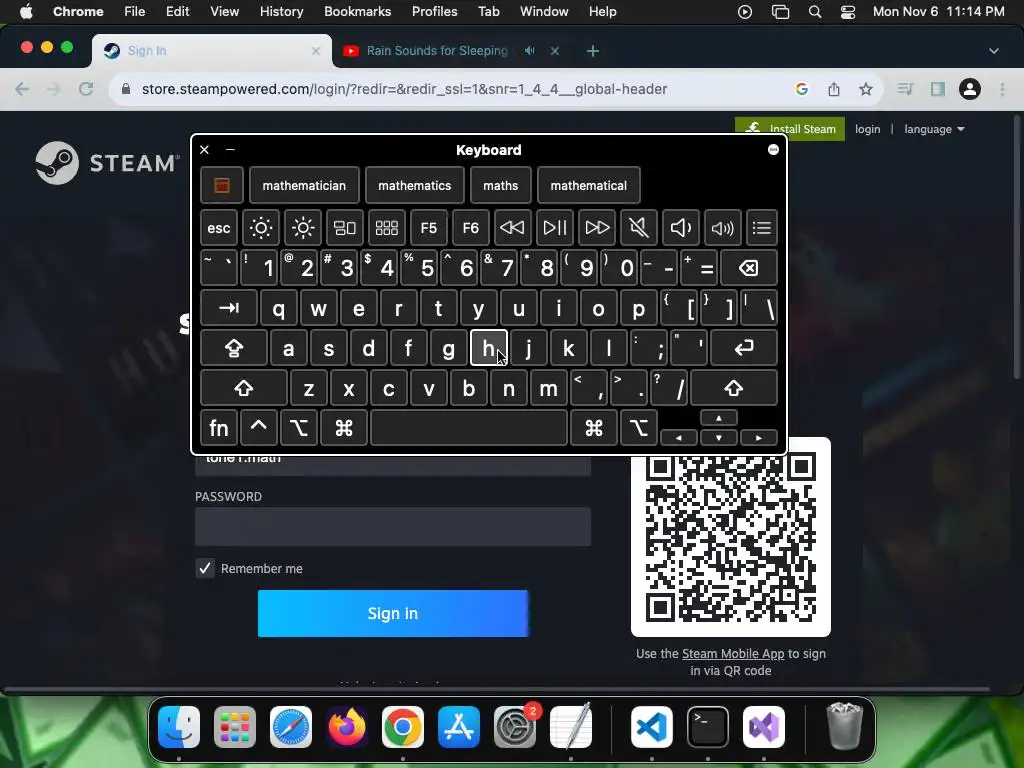Image resolution: width=1024 pixels, height=768 pixels.
Task: Click the esc key on virtual keyboard
Action: (x=219, y=228)
